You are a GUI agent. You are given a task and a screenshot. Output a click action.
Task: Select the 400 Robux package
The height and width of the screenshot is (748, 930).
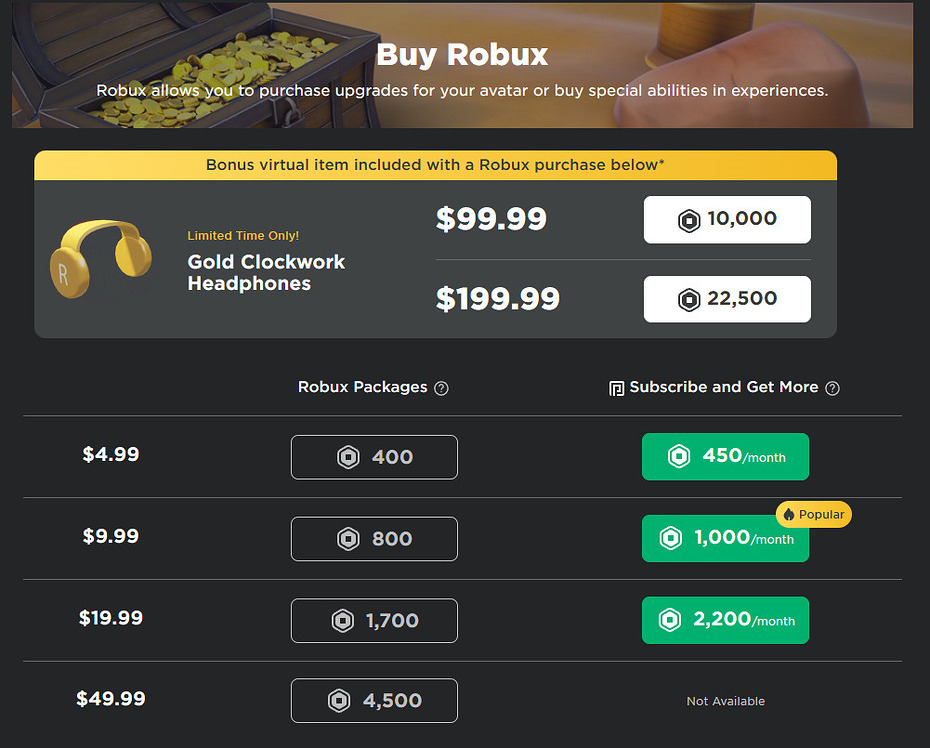point(374,457)
